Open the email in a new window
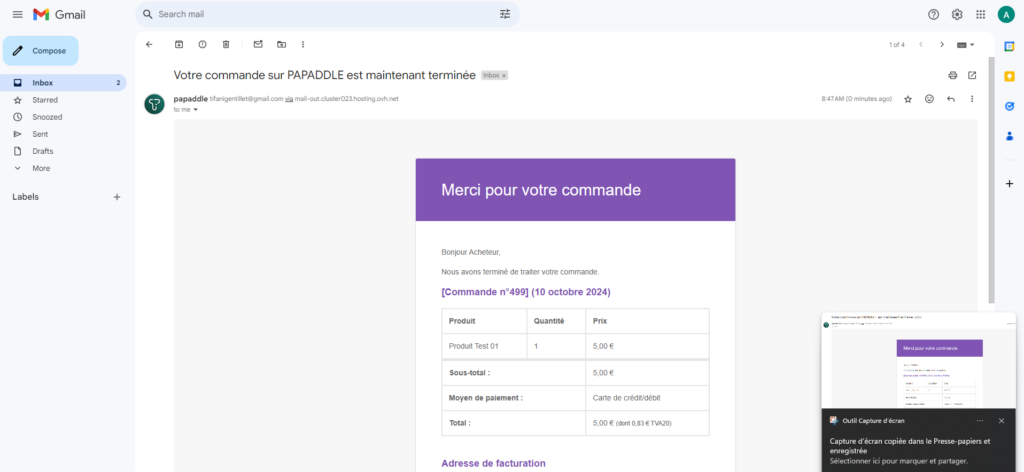 972,75
